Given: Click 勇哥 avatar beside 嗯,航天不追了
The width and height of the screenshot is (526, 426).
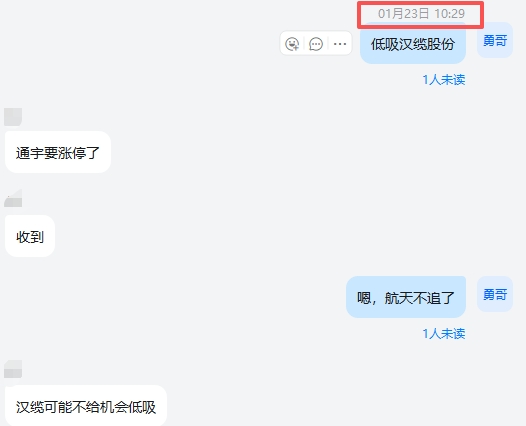Looking at the screenshot, I should pyautogui.click(x=495, y=294).
